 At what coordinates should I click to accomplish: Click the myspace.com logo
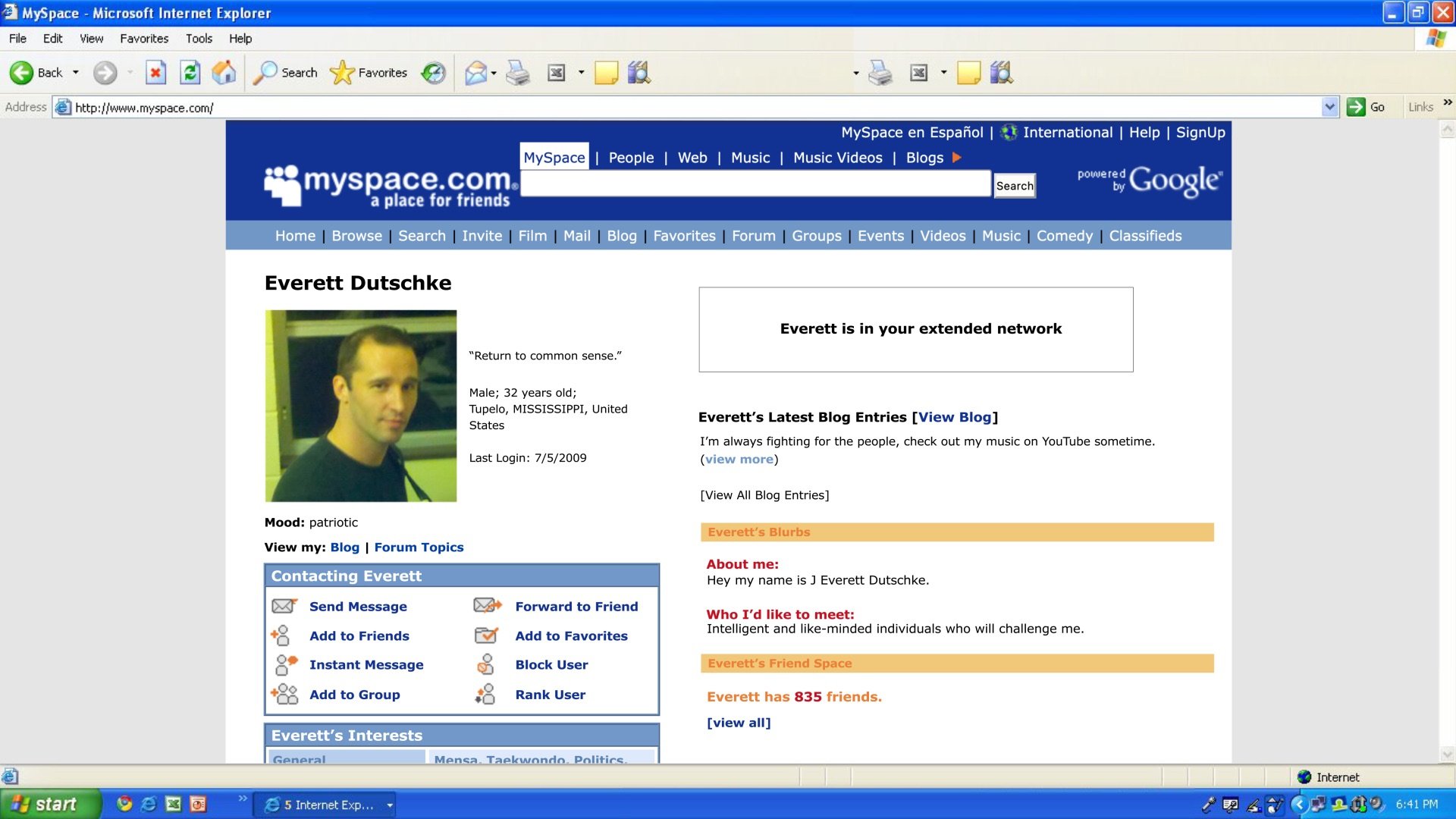(x=390, y=186)
